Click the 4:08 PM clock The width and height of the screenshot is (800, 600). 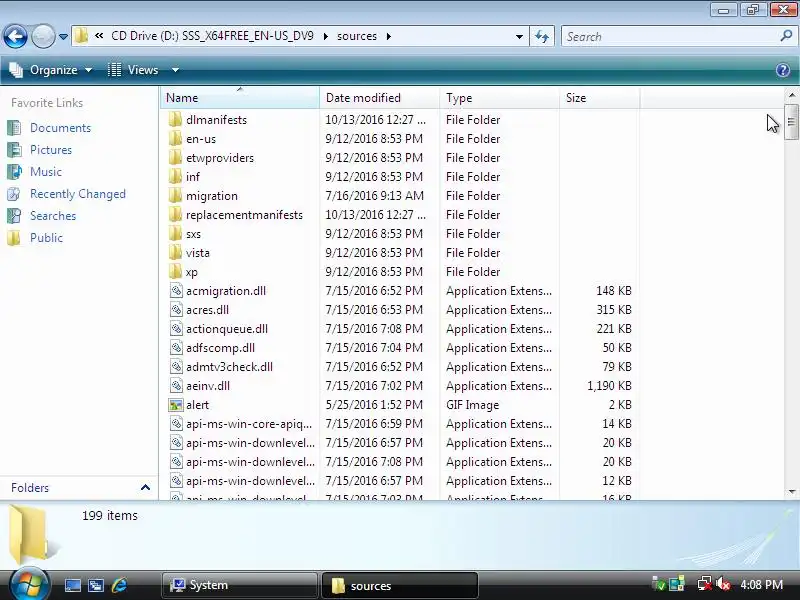tap(762, 585)
